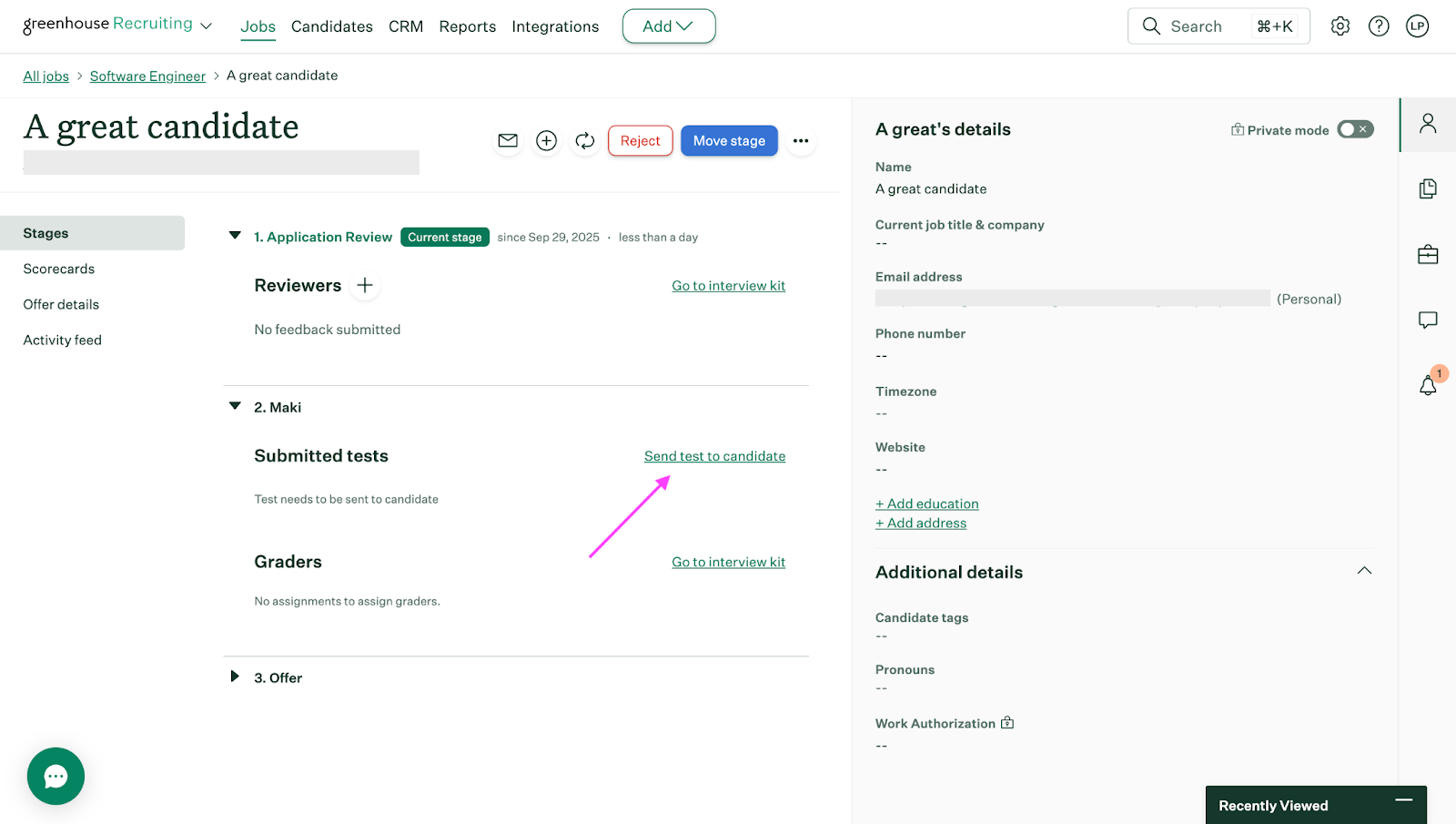
Task: Collapse the Additional details section
Action: click(x=1363, y=571)
